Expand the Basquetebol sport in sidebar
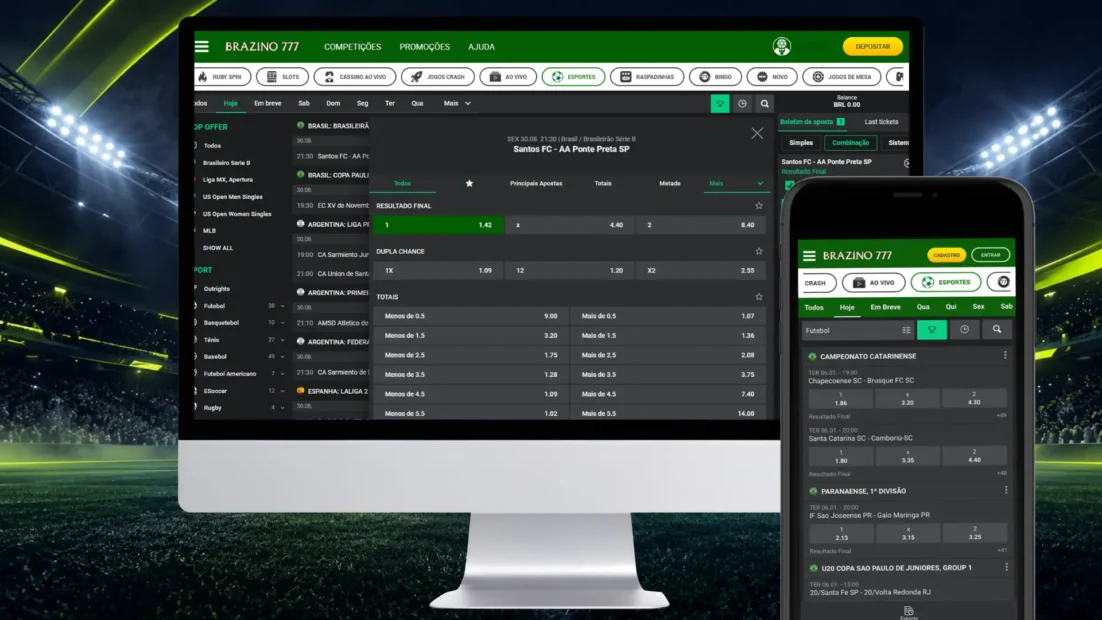Viewport: 1102px width, 620px height. [283, 323]
